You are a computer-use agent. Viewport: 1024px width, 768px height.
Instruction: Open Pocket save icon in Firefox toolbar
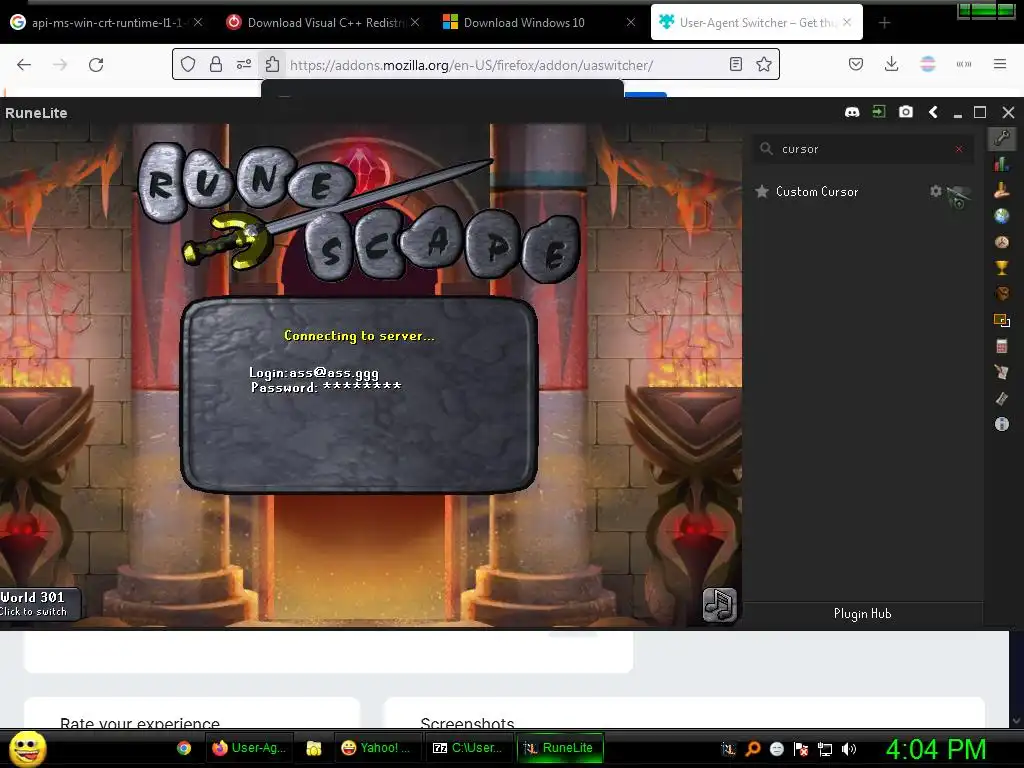coord(856,64)
